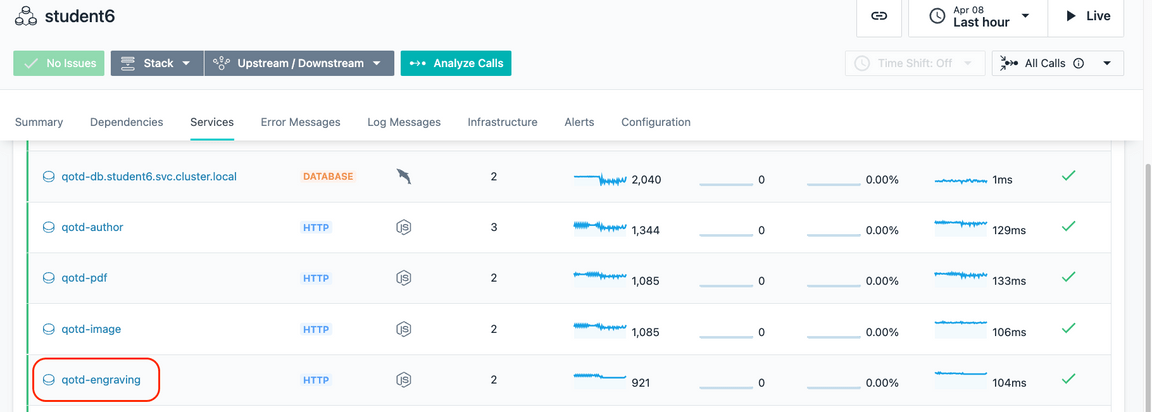
Task: Click the 1,344 calls value
Action: pyautogui.click(x=646, y=231)
